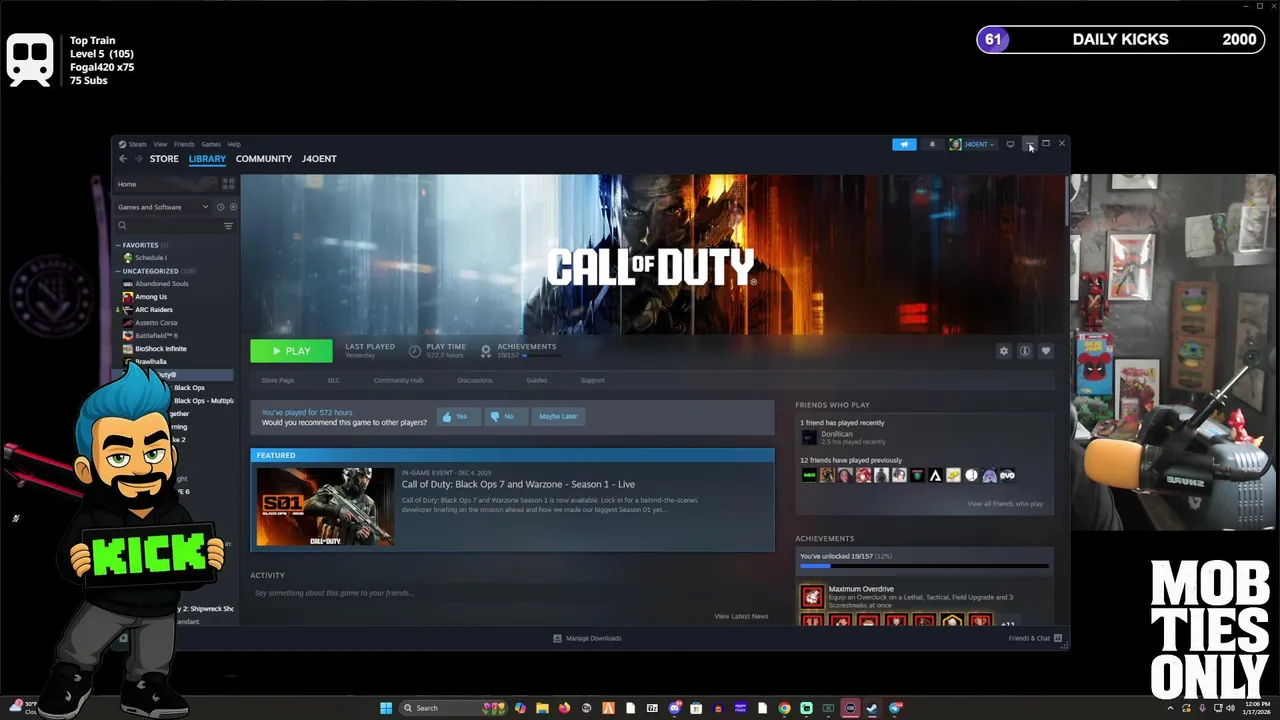Image resolution: width=1280 pixels, height=720 pixels.
Task: Open Firefox from the taskbar
Action: [564, 708]
